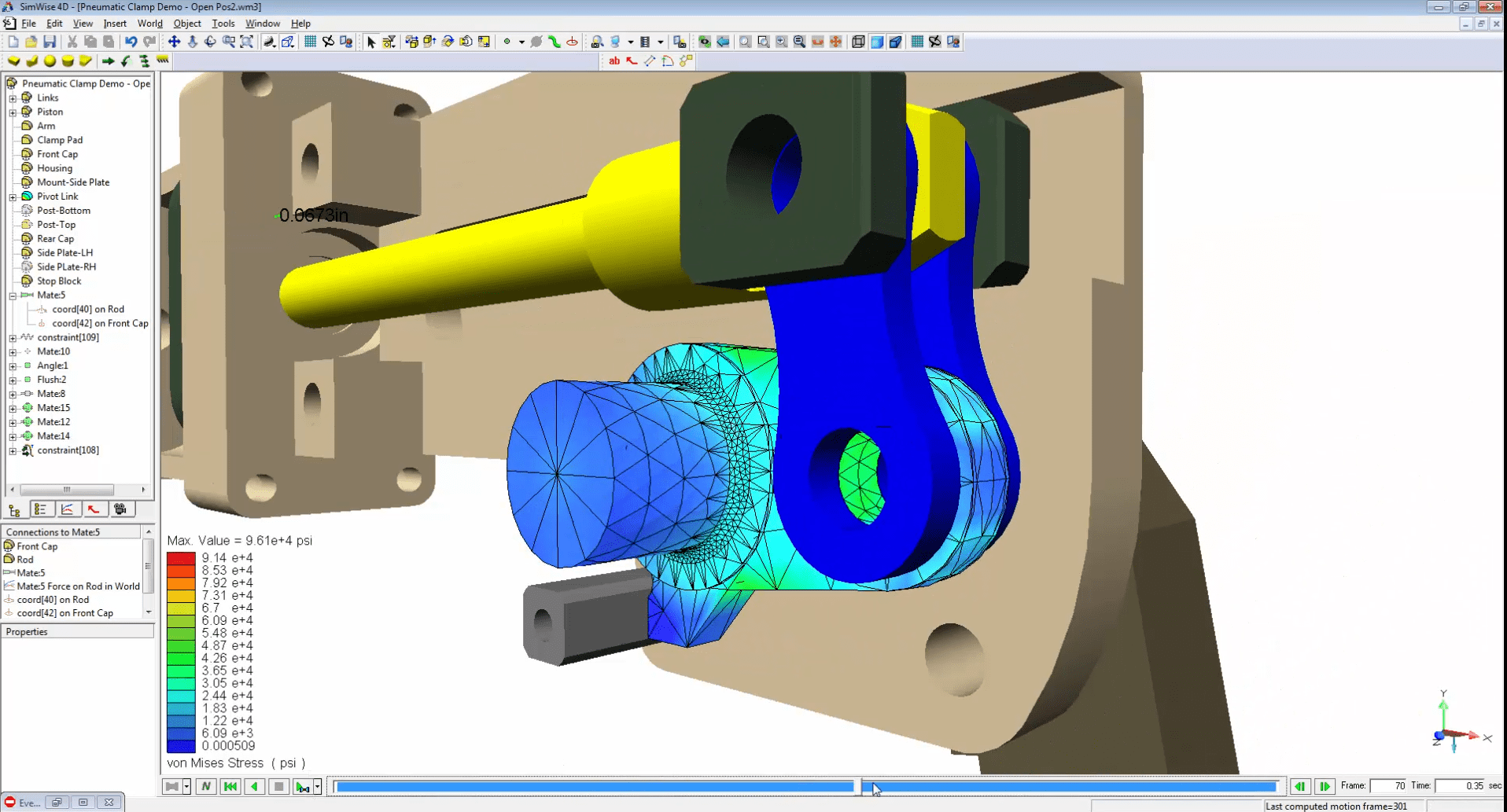Open dropdown beside the first playback button
The image size is (1507, 812).
click(x=186, y=786)
